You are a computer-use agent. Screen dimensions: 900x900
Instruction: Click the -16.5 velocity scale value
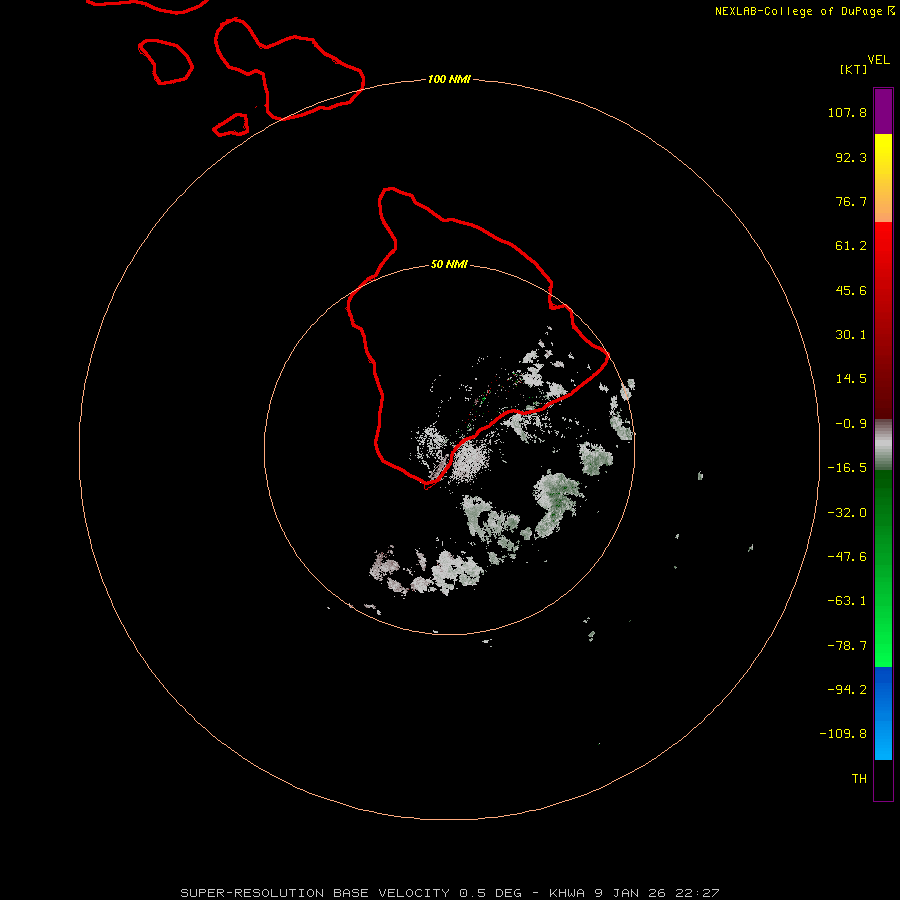[x=847, y=468]
